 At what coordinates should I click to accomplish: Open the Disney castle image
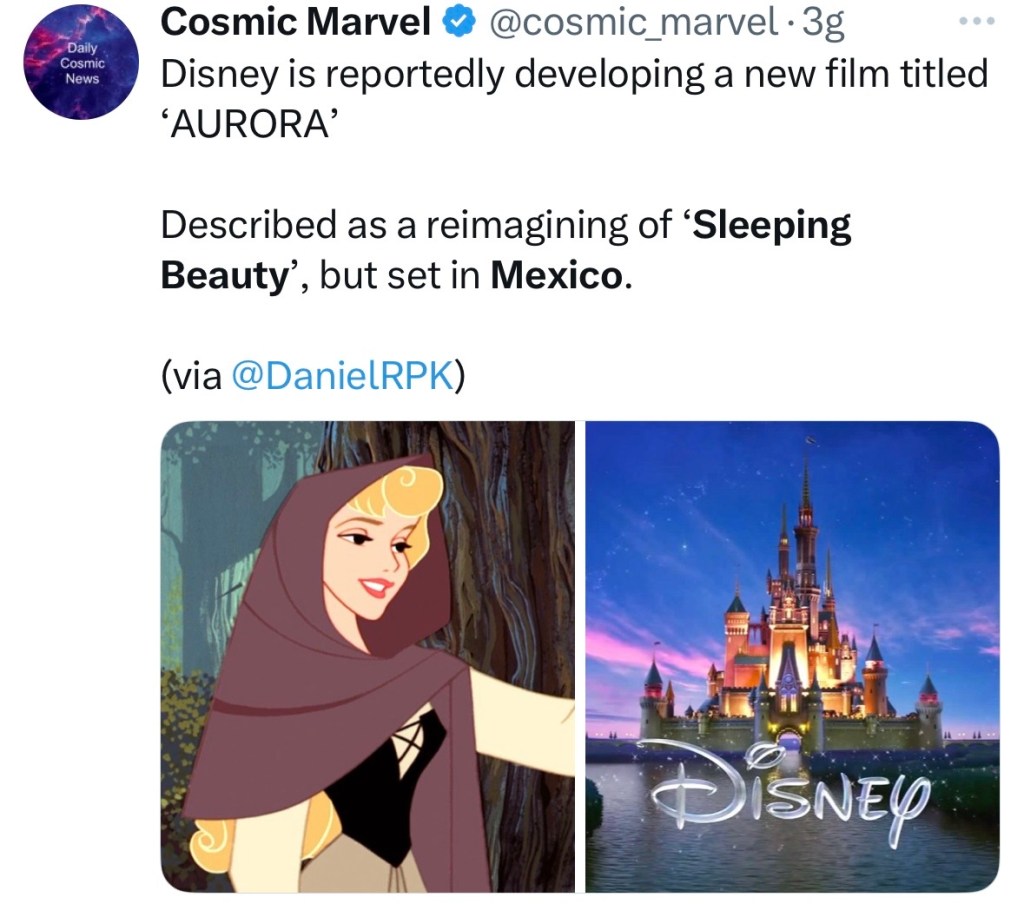[x=792, y=656]
